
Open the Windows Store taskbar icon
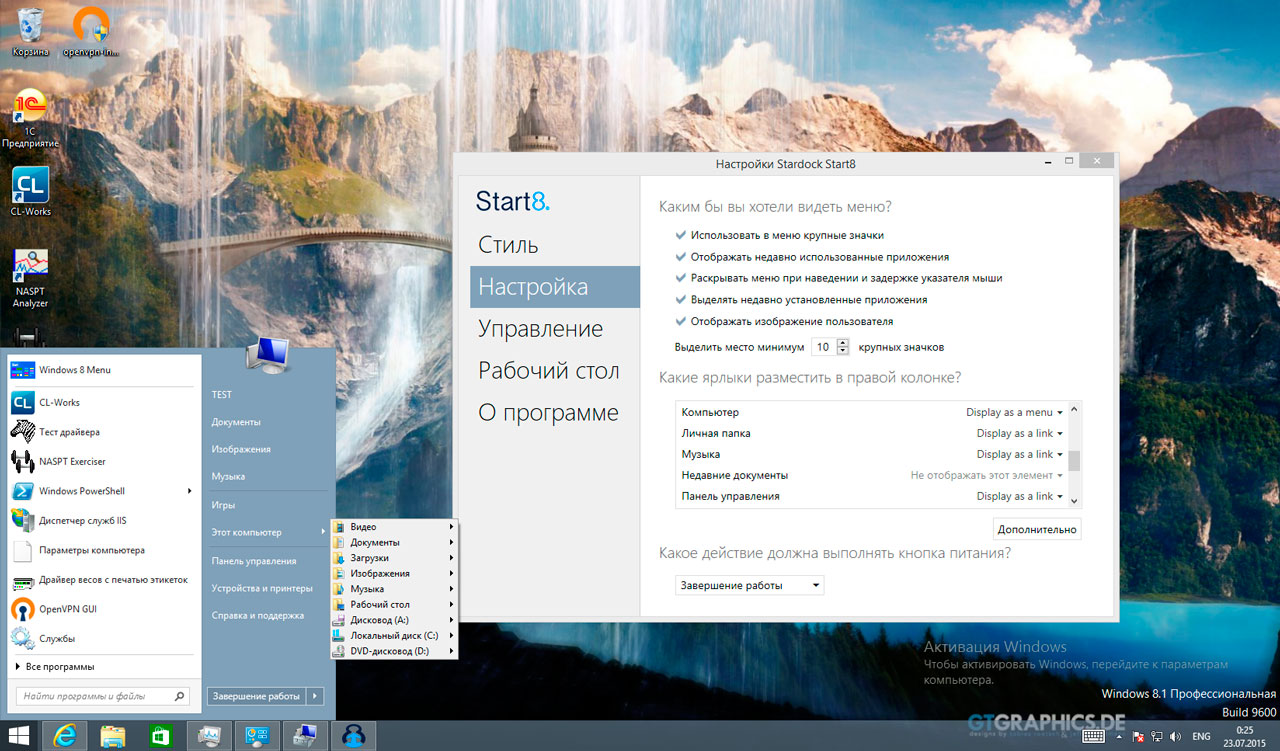[160, 735]
